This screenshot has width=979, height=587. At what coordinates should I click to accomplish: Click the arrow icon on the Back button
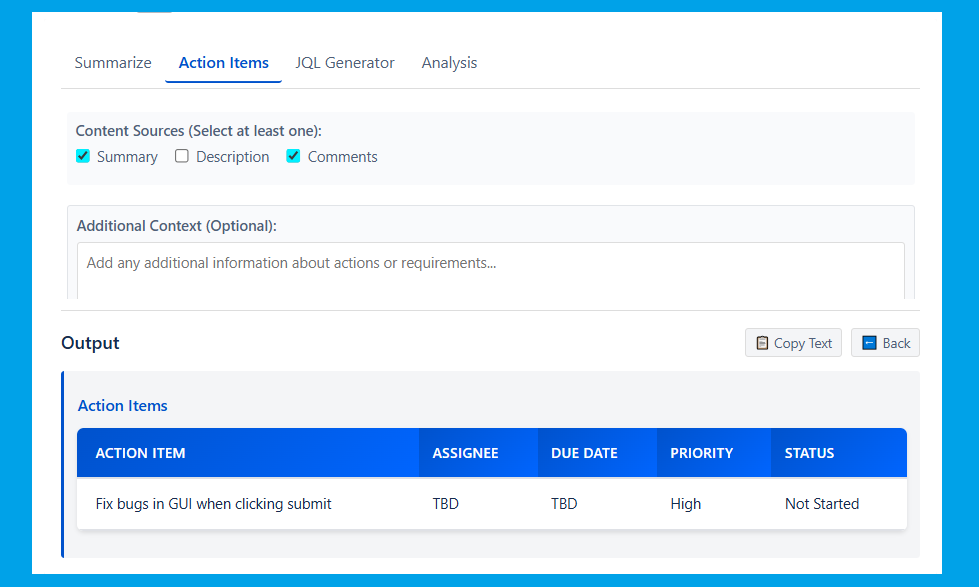[x=869, y=343]
